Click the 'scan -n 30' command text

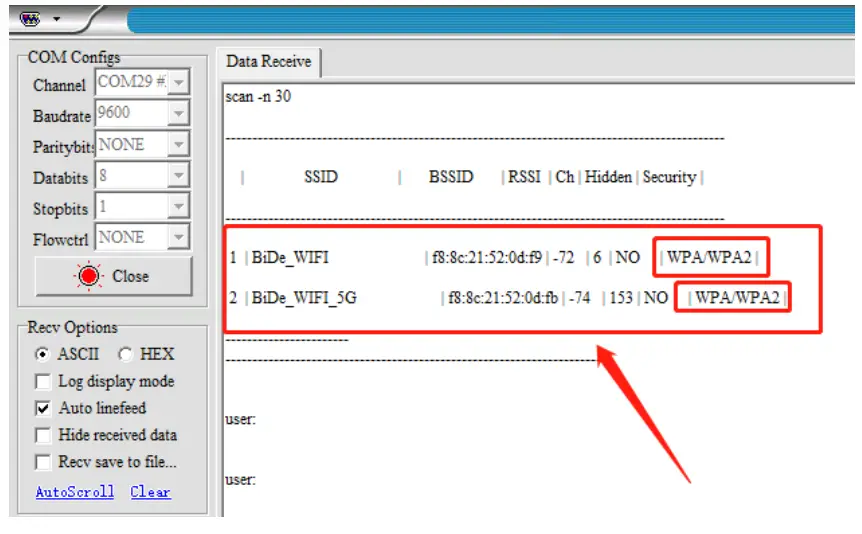[x=258, y=96]
